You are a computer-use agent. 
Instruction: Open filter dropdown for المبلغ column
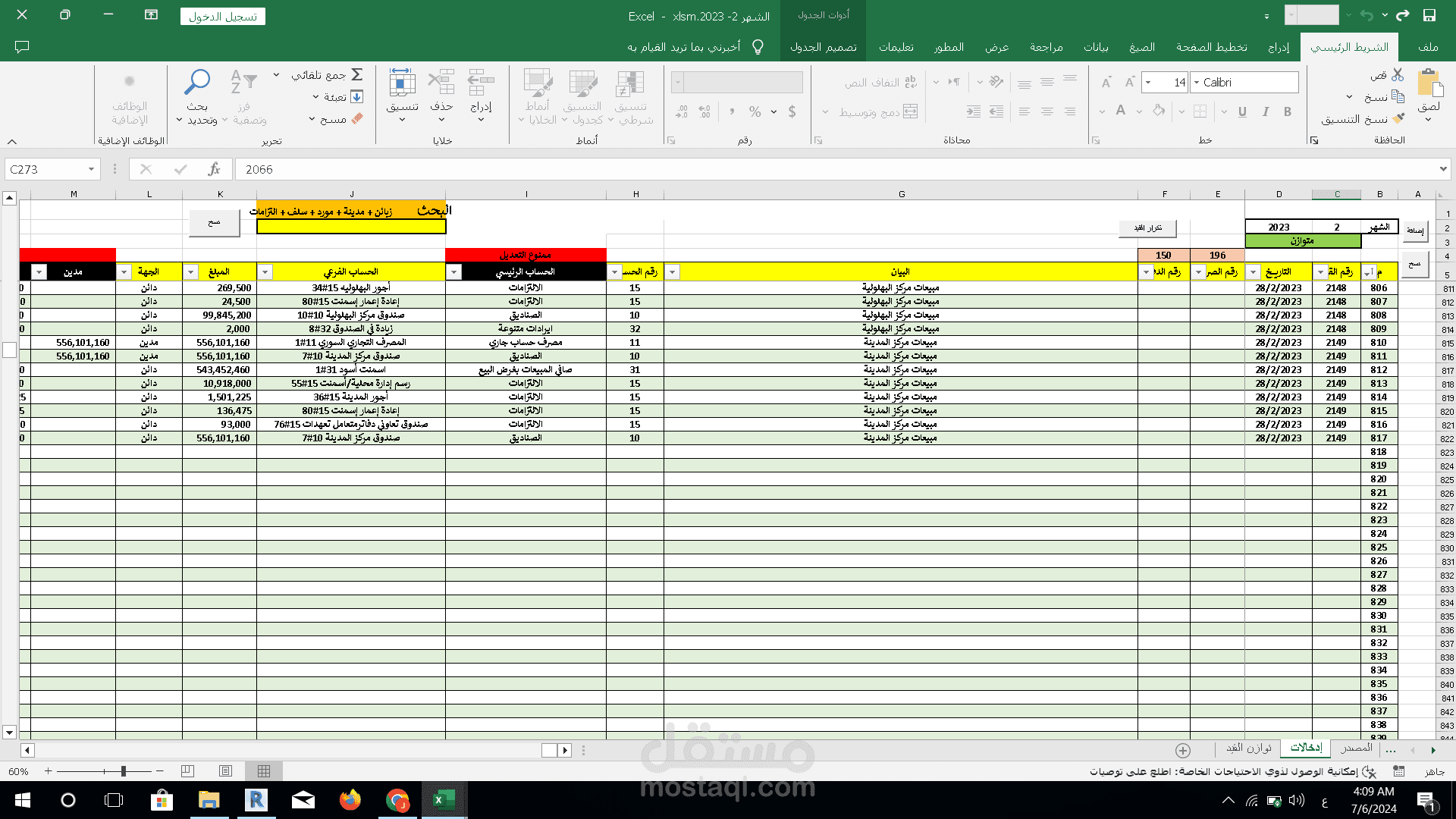pos(190,271)
